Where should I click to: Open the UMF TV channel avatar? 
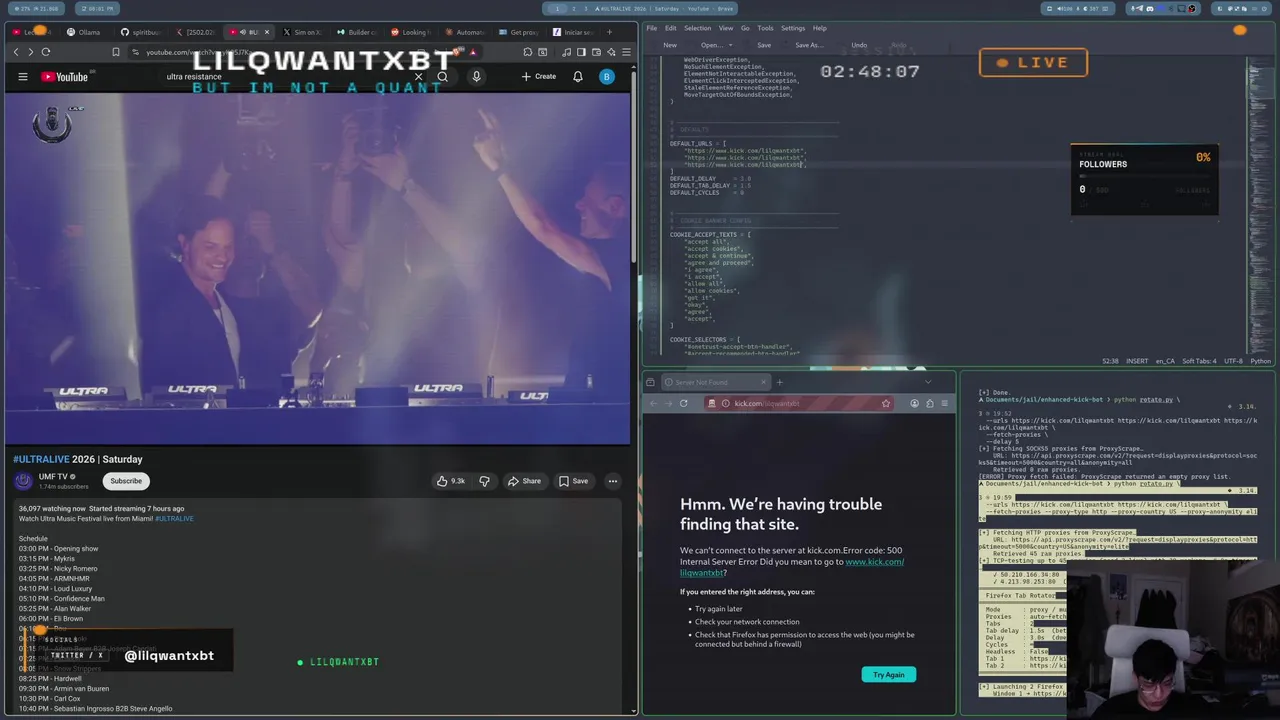[x=23, y=481]
